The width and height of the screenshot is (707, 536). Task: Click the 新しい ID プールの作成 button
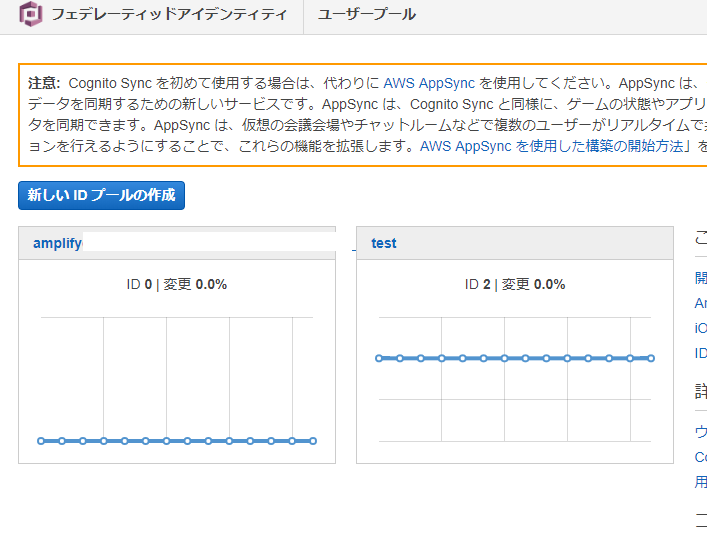pos(101,195)
